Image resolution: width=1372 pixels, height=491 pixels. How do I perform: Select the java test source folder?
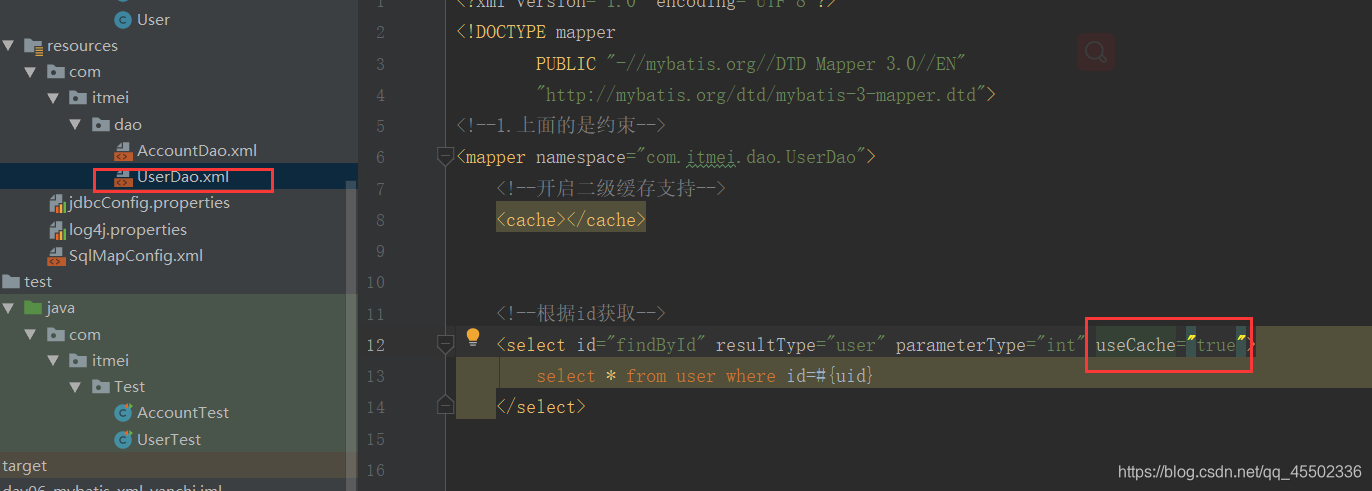[61, 308]
